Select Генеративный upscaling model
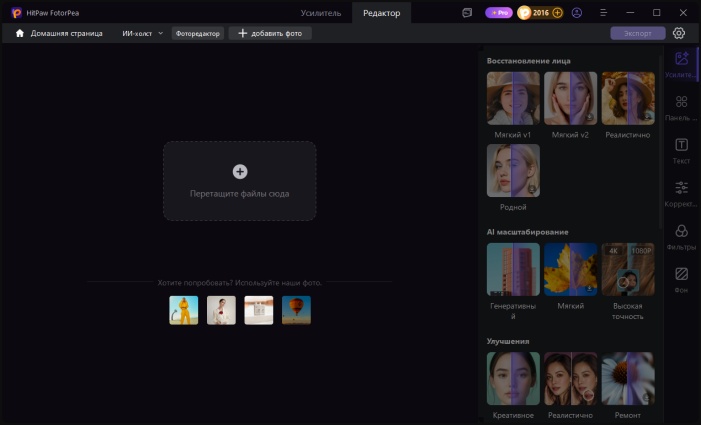The image size is (701, 425). [x=513, y=269]
